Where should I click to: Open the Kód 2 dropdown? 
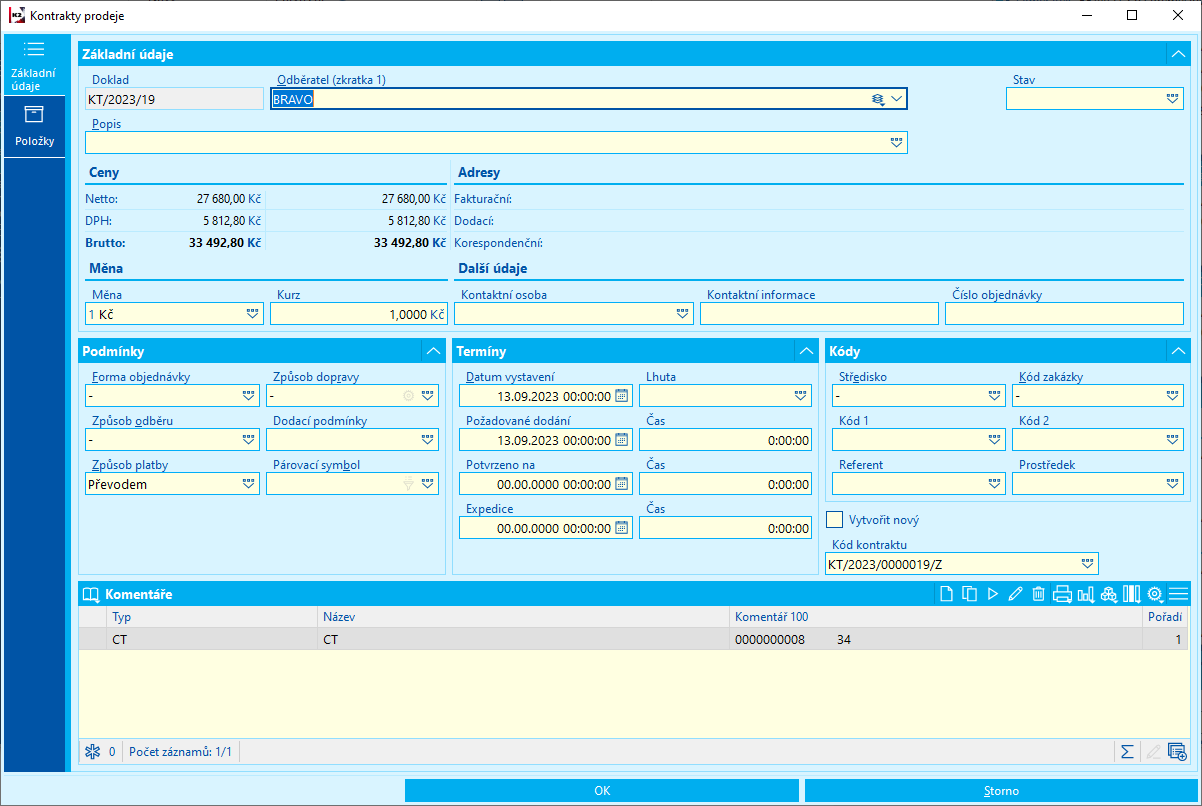1173,440
